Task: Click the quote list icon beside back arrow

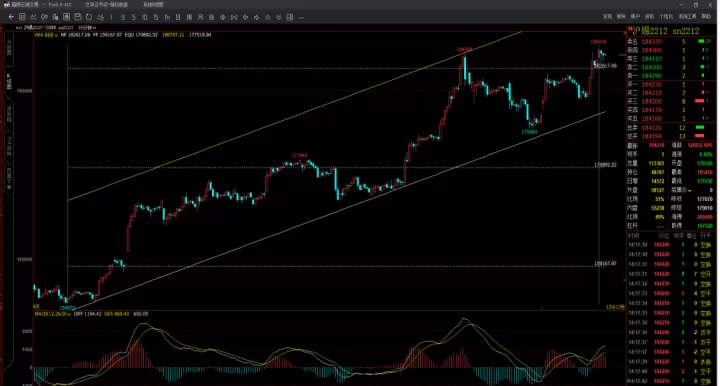Action: 22,17
